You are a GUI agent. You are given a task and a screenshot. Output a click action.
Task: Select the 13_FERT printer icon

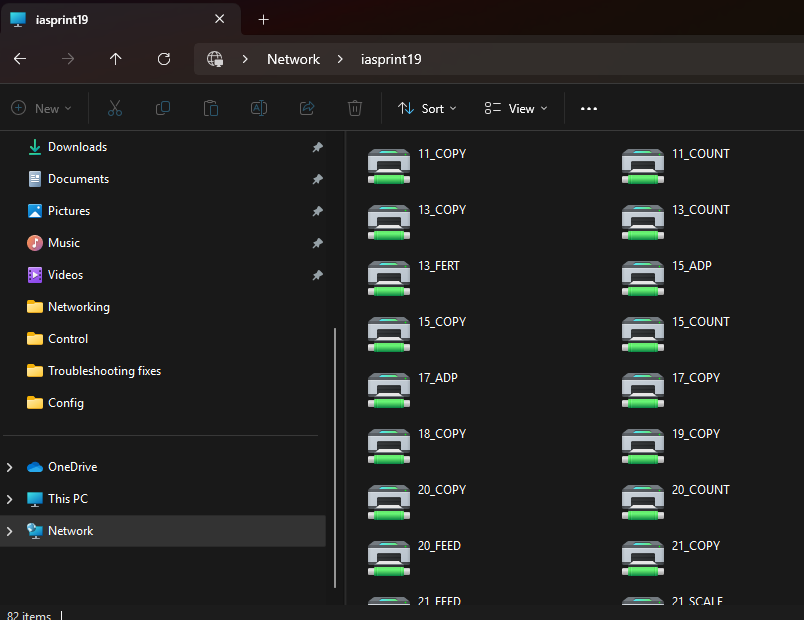tap(389, 278)
